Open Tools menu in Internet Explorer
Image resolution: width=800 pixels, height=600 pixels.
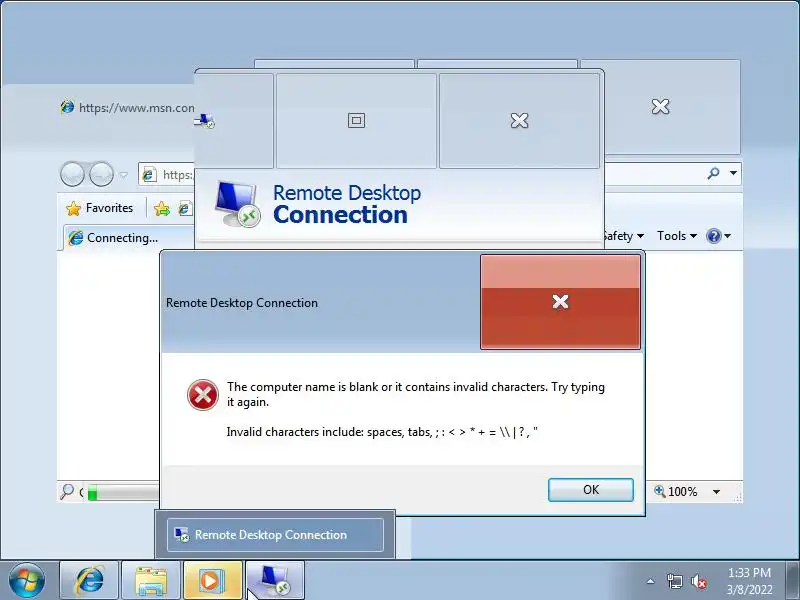(x=677, y=236)
